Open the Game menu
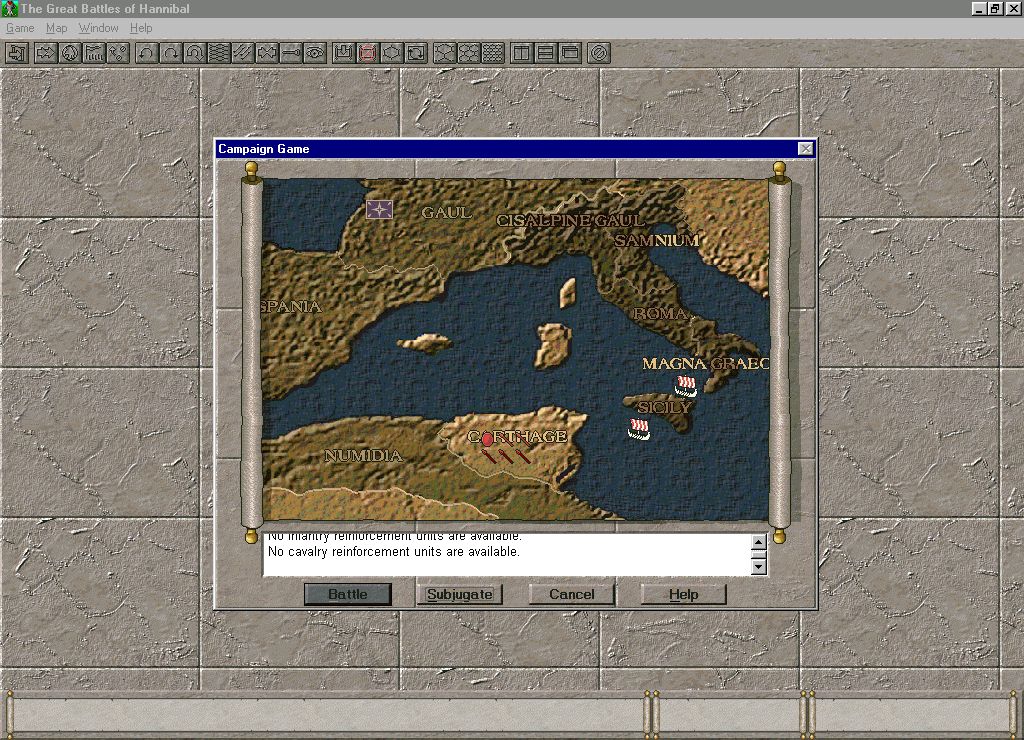The height and width of the screenshot is (740, 1024). [x=20, y=28]
